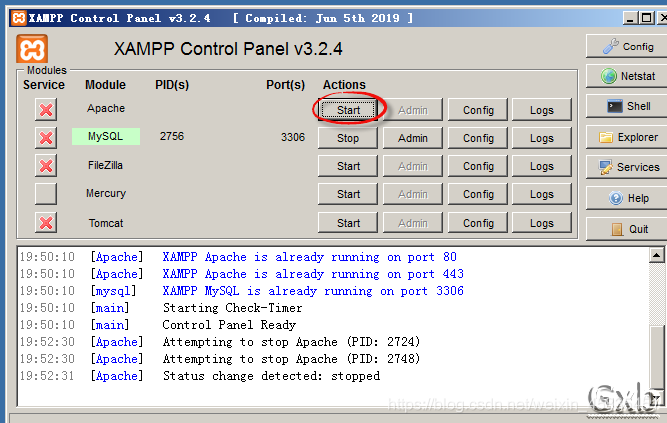667x423 pixels.
Task: Open the MySQL Admin page
Action: coord(413,138)
